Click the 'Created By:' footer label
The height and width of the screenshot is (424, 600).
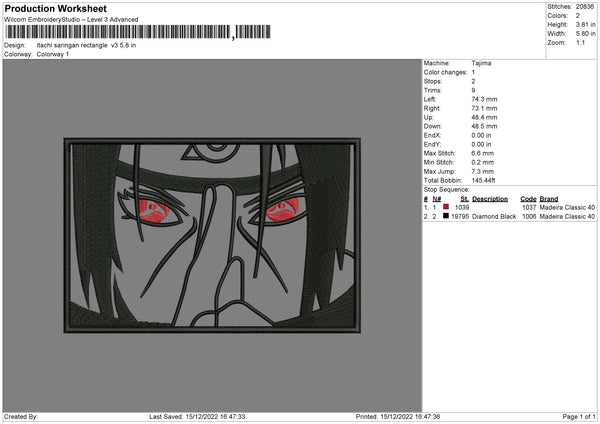coord(21,417)
